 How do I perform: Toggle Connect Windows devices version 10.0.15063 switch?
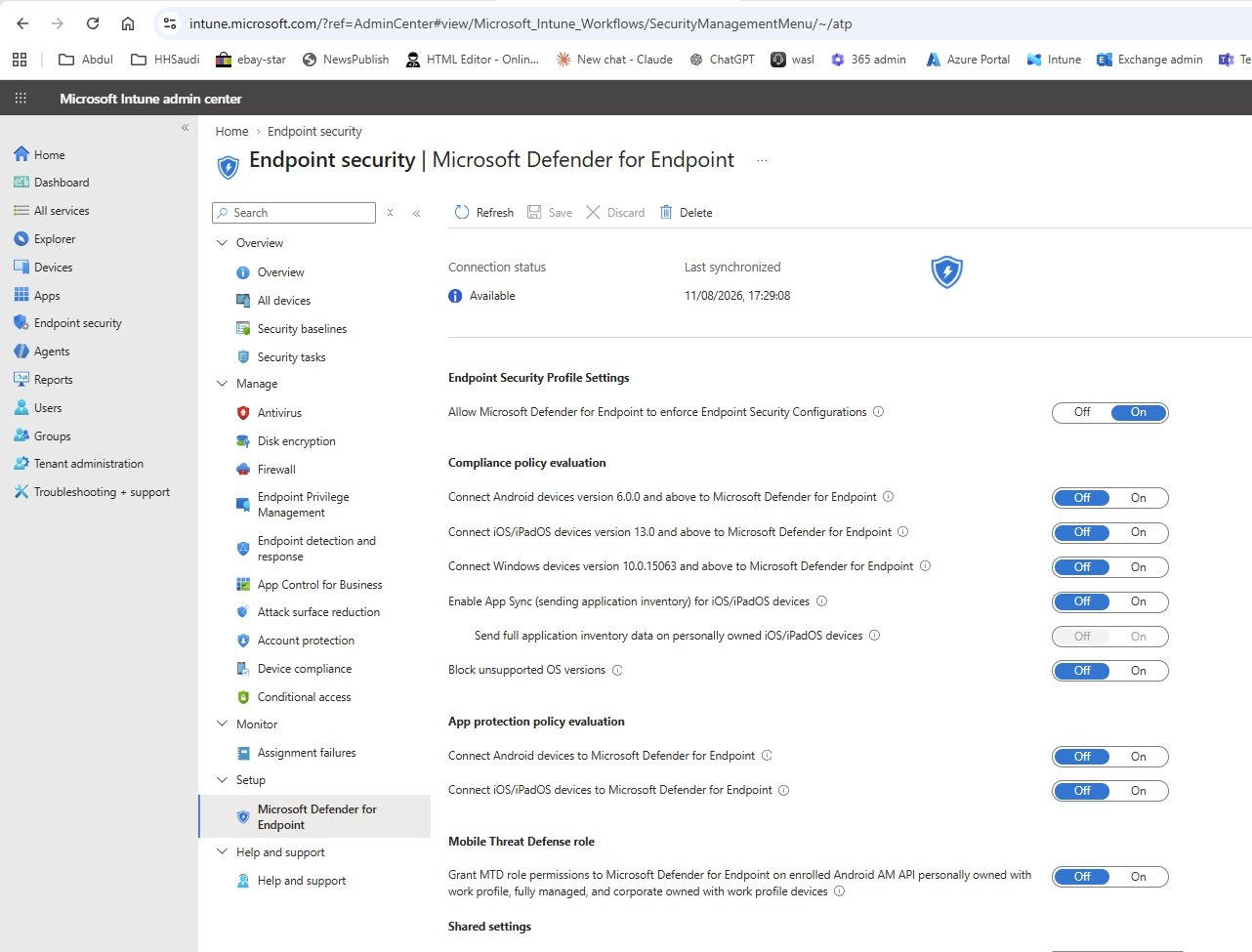point(1109,567)
